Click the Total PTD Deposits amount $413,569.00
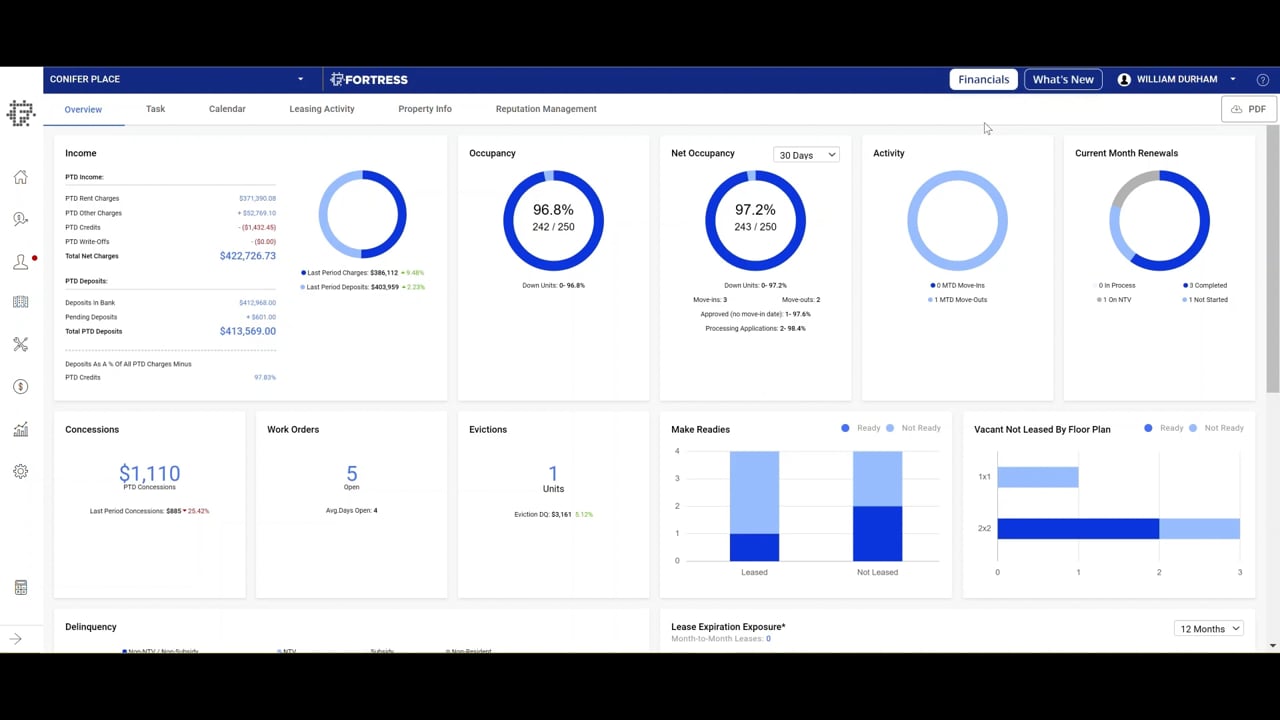Screen dimensions: 1280x720 pyautogui.click(x=248, y=331)
